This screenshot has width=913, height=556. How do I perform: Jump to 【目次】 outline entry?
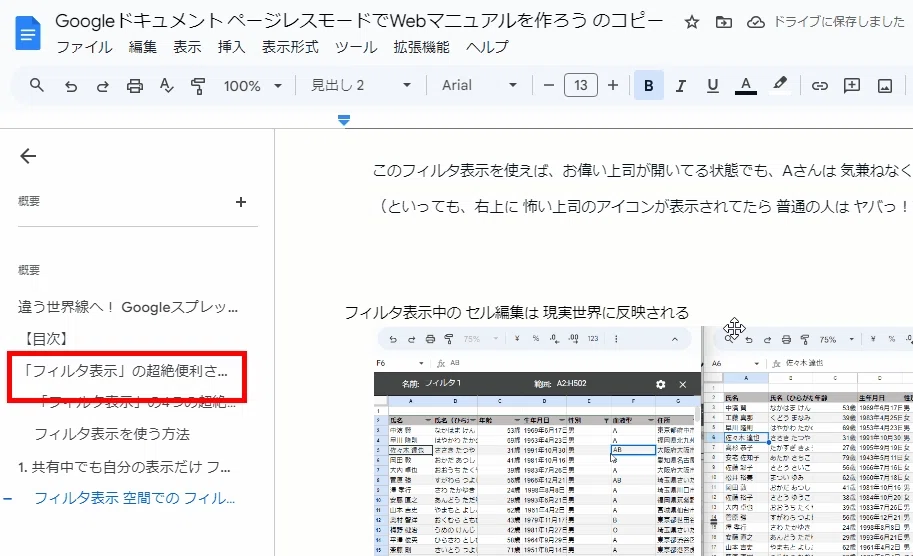point(44,339)
